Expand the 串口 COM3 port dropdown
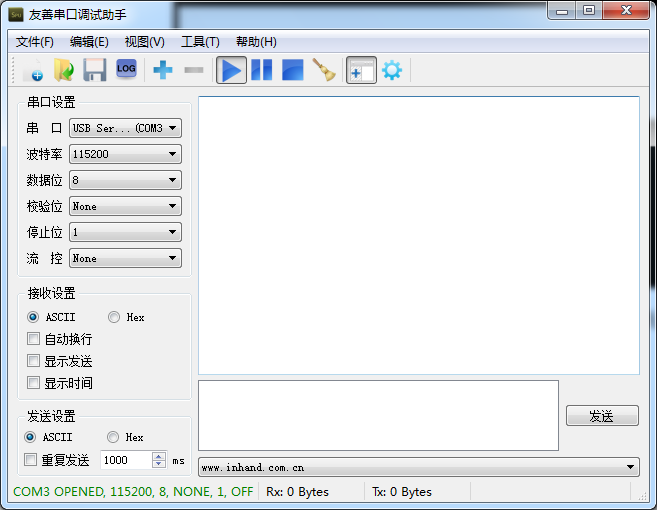The height and width of the screenshot is (510, 657). (125, 128)
